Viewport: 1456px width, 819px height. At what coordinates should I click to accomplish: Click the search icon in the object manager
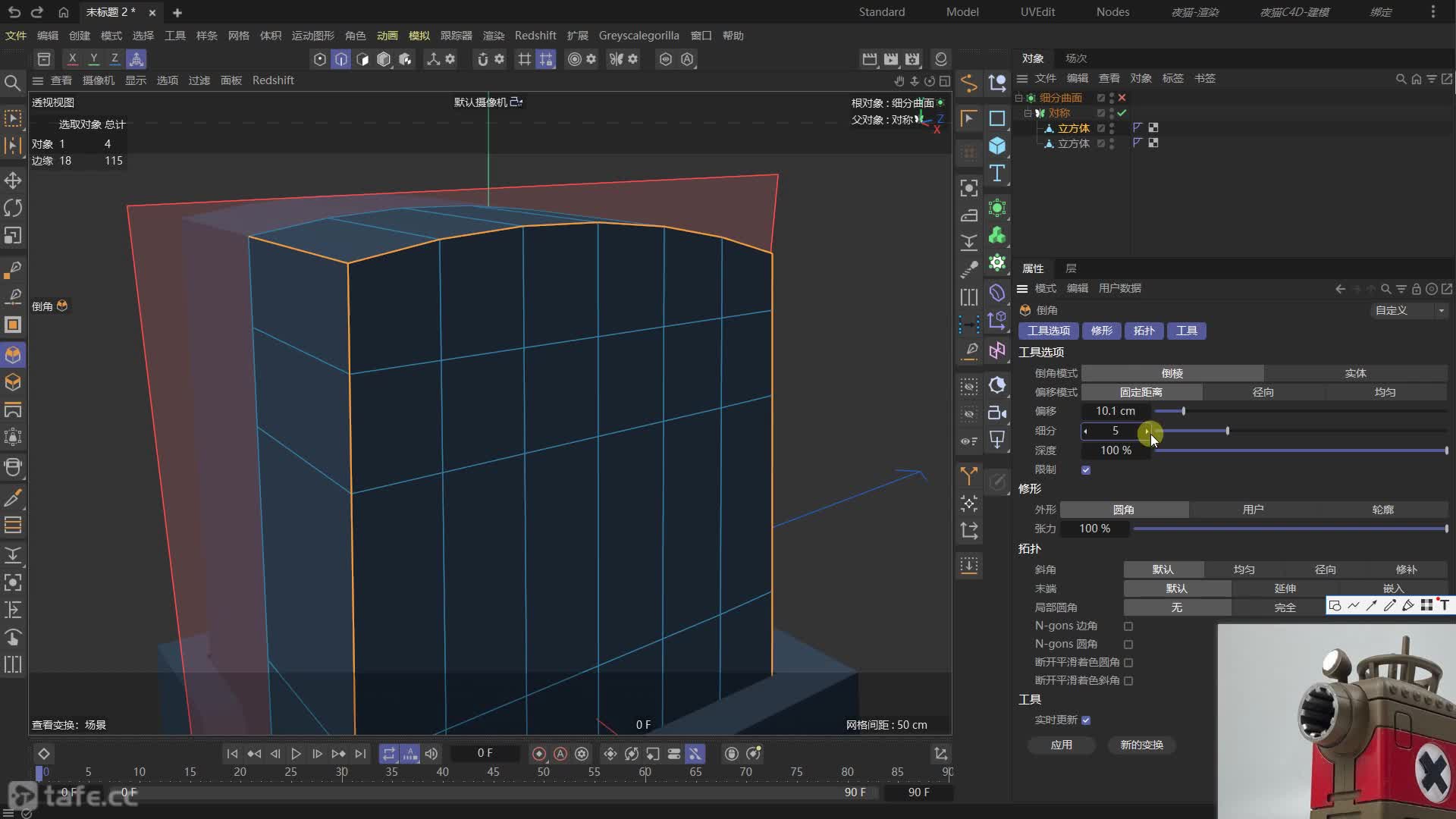pyautogui.click(x=1401, y=79)
